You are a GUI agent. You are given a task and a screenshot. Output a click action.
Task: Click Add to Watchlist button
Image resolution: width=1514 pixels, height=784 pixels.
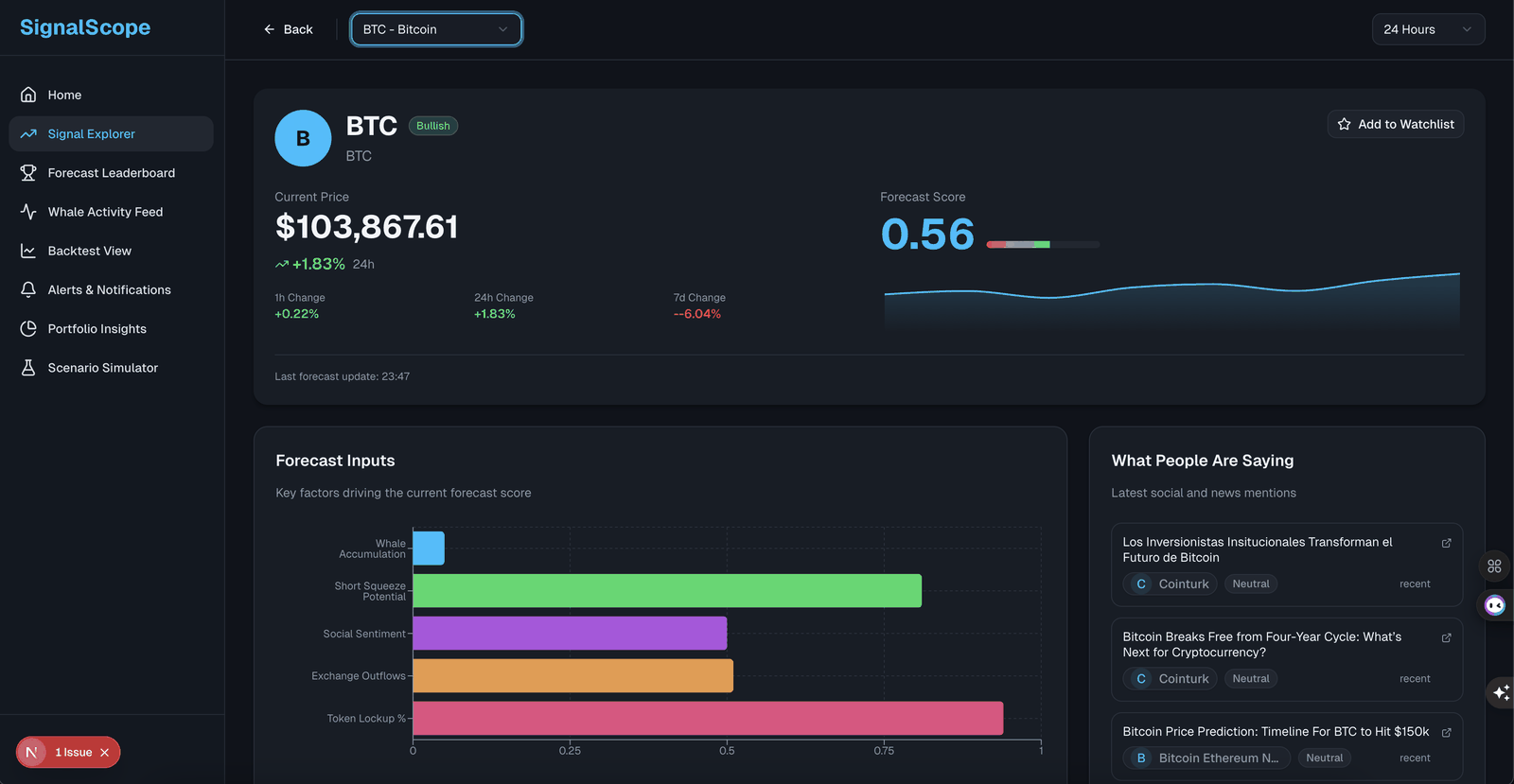[1396, 124]
